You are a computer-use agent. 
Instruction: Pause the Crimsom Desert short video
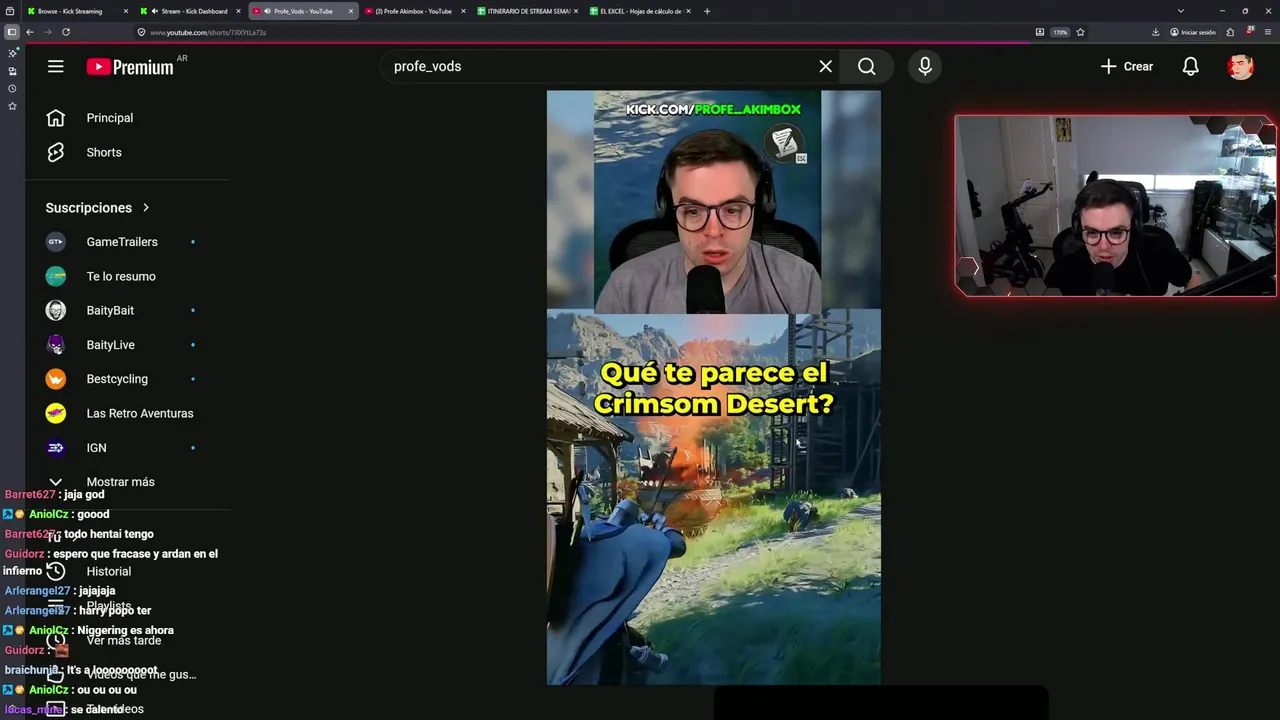tap(713, 387)
